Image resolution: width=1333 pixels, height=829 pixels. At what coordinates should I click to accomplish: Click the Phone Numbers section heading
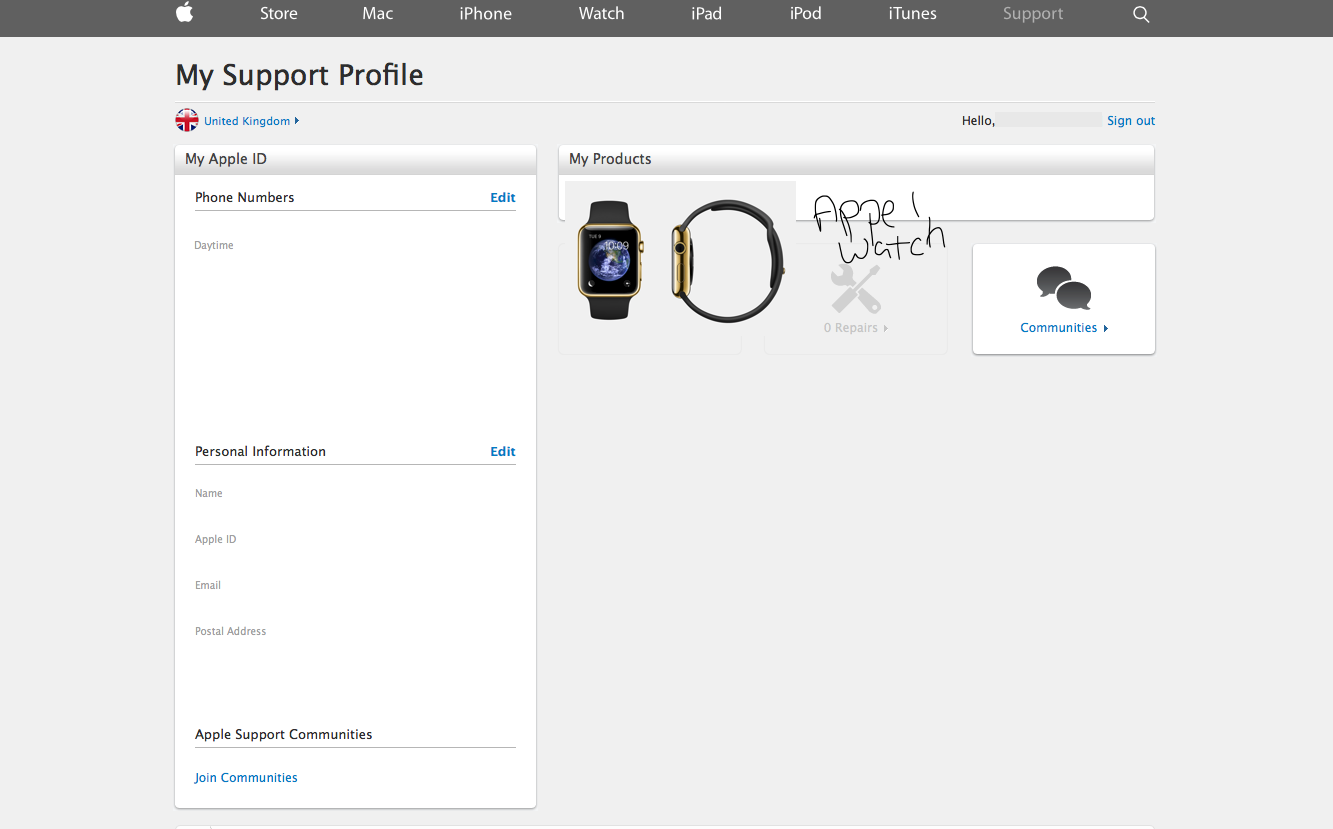(x=245, y=198)
